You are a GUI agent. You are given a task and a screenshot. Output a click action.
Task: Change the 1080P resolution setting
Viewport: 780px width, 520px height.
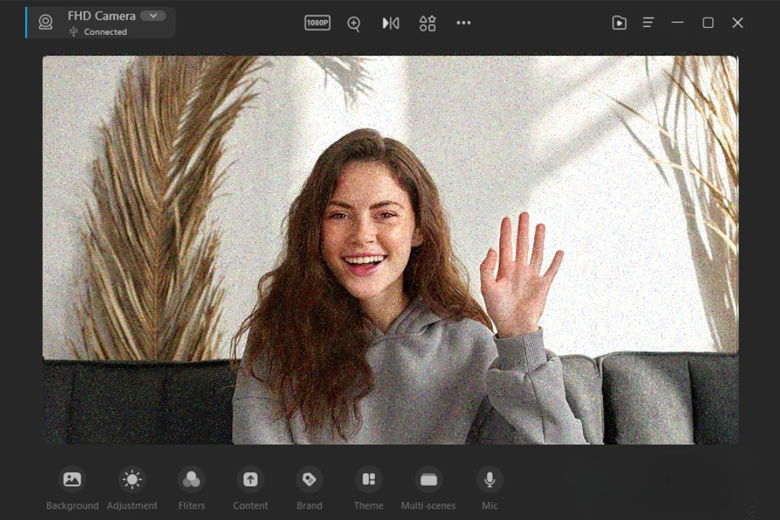coord(317,23)
